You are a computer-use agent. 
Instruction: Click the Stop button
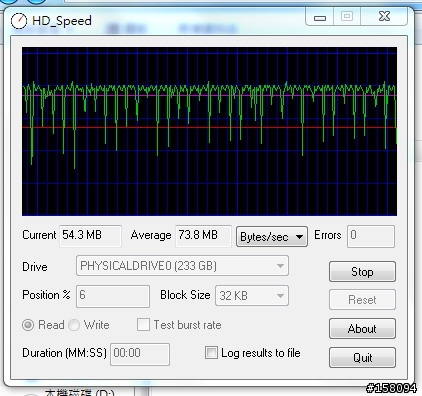[x=362, y=272]
